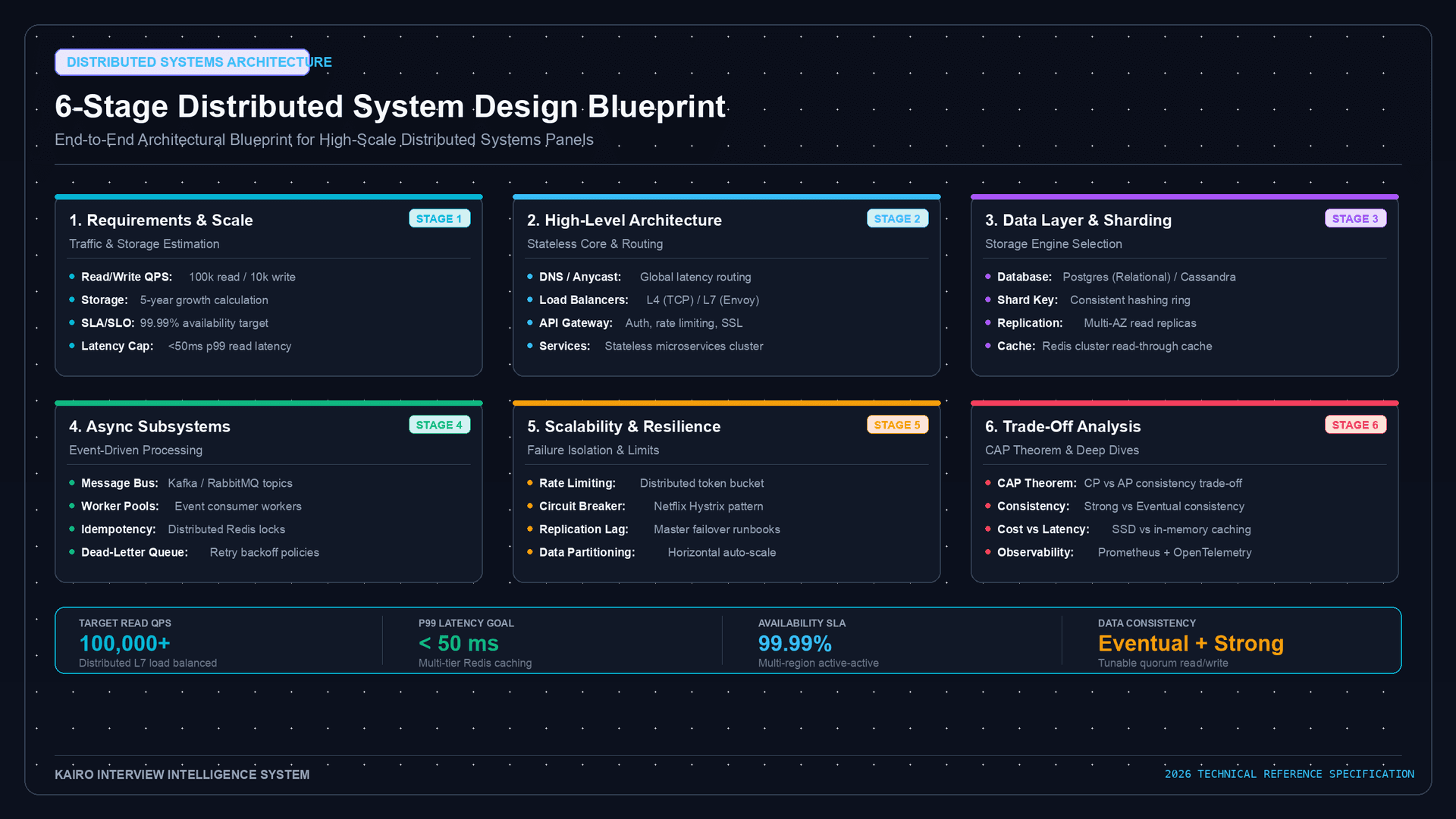Click the '4. Async Subsystems' heading

[x=149, y=427]
